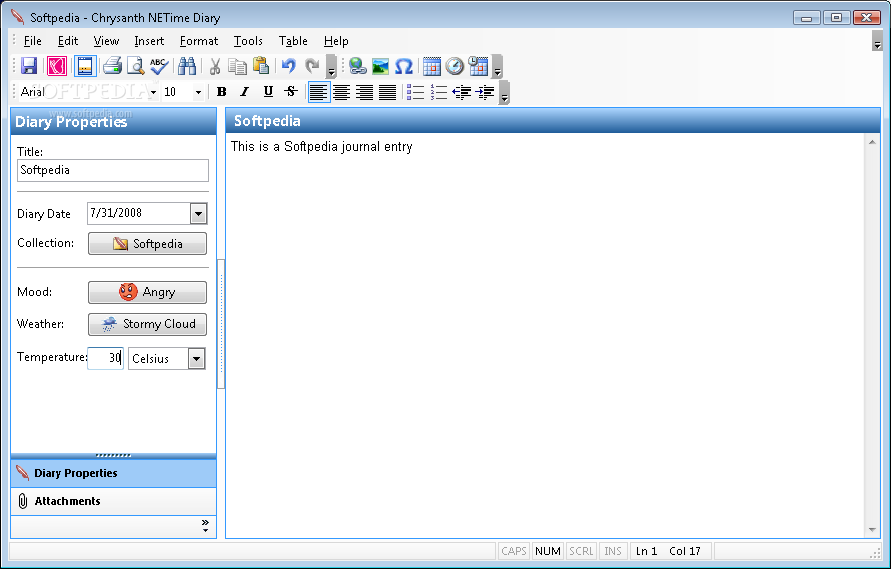Image resolution: width=891 pixels, height=569 pixels.
Task: Insert date using calendar icon
Action: tap(432, 66)
